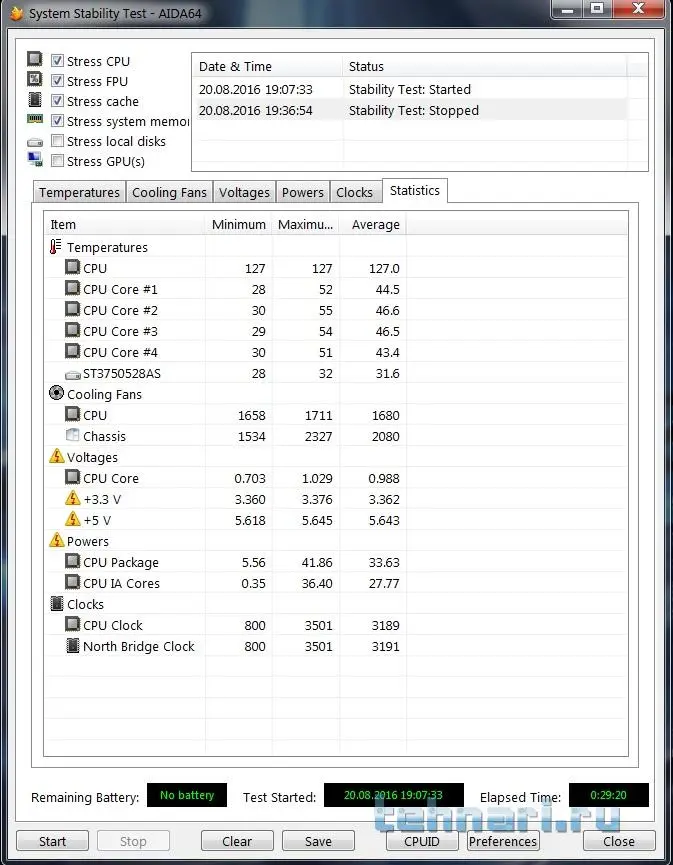Click the Date & Time column header
The height and width of the screenshot is (865, 673).
point(268,66)
